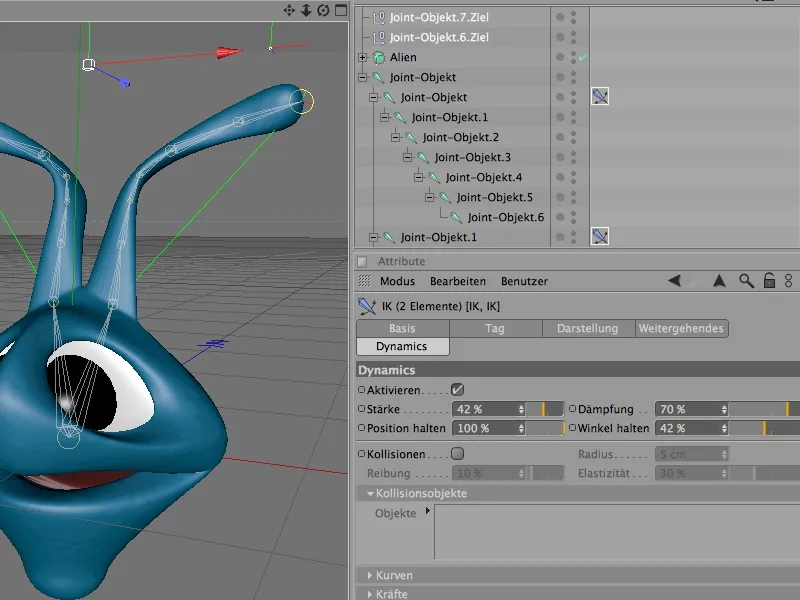Toggle the Stärke keyframe circle
The height and width of the screenshot is (600, 800).
(x=362, y=409)
